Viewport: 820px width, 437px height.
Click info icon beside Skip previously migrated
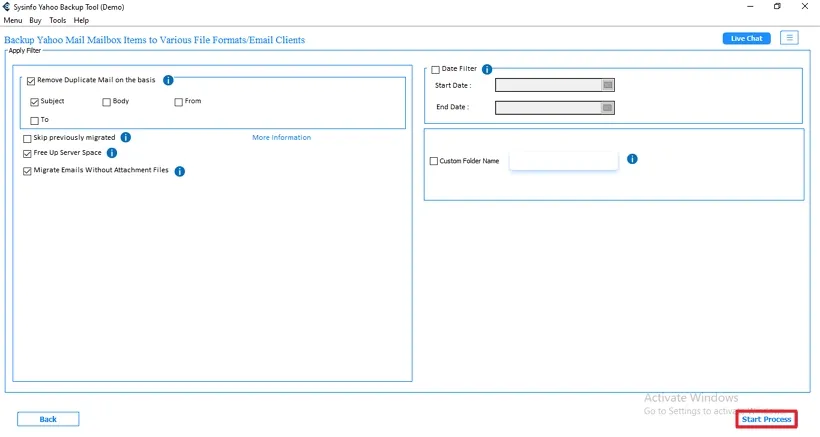(126, 137)
